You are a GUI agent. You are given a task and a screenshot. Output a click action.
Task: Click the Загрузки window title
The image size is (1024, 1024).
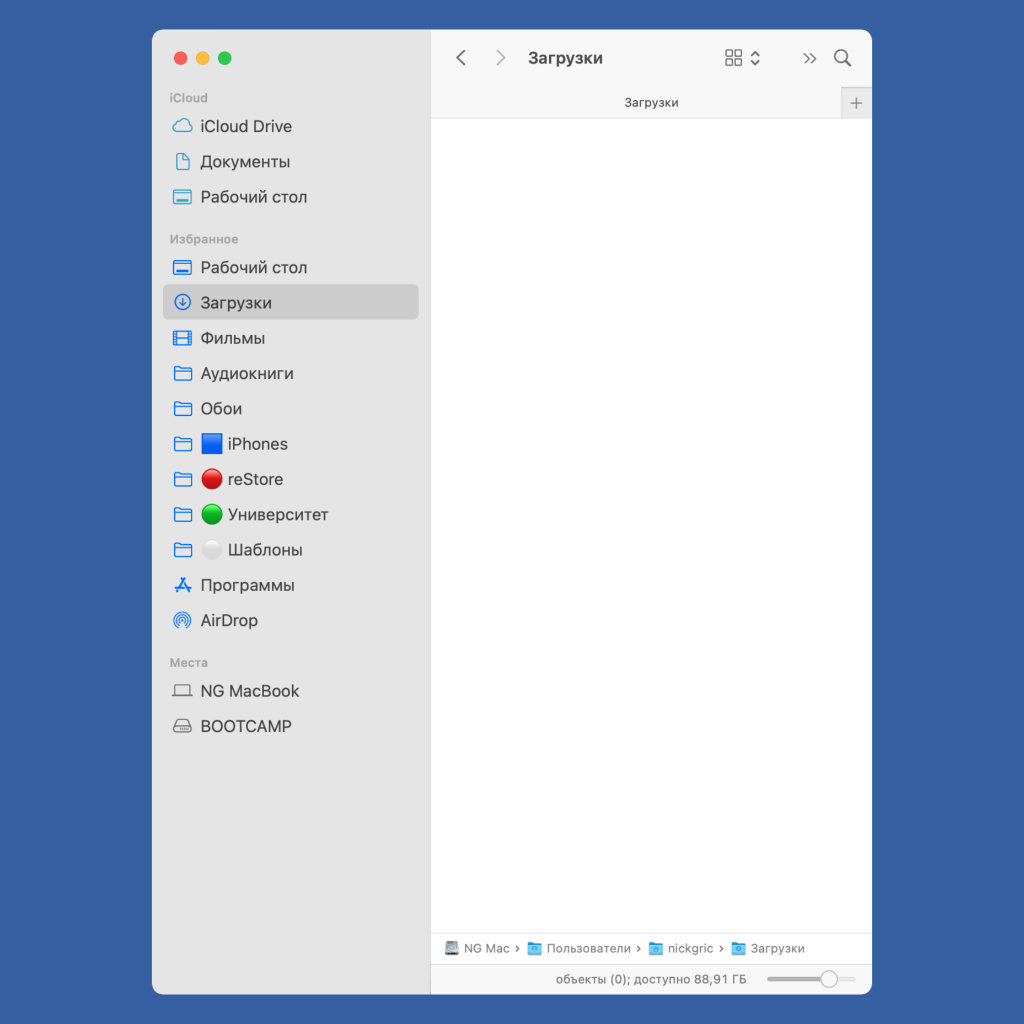tap(565, 58)
